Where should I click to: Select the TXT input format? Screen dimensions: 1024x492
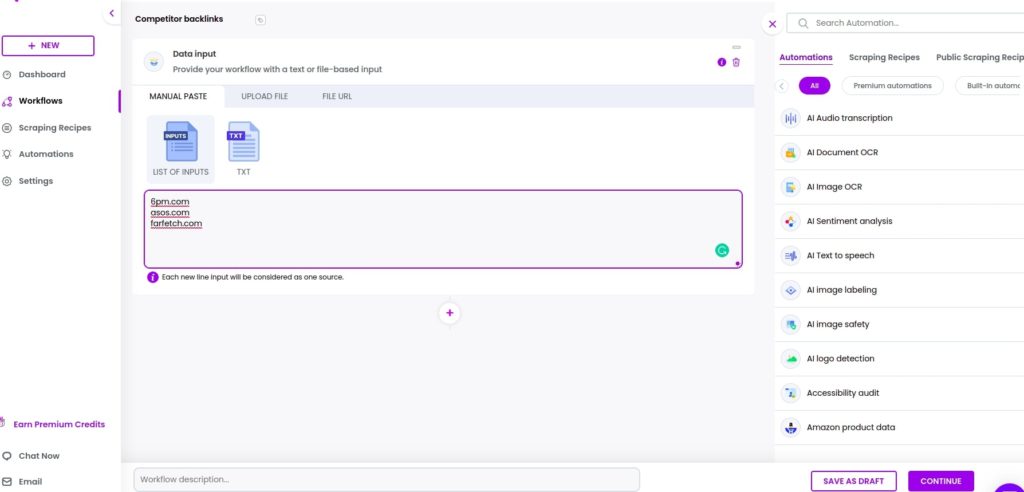(244, 150)
